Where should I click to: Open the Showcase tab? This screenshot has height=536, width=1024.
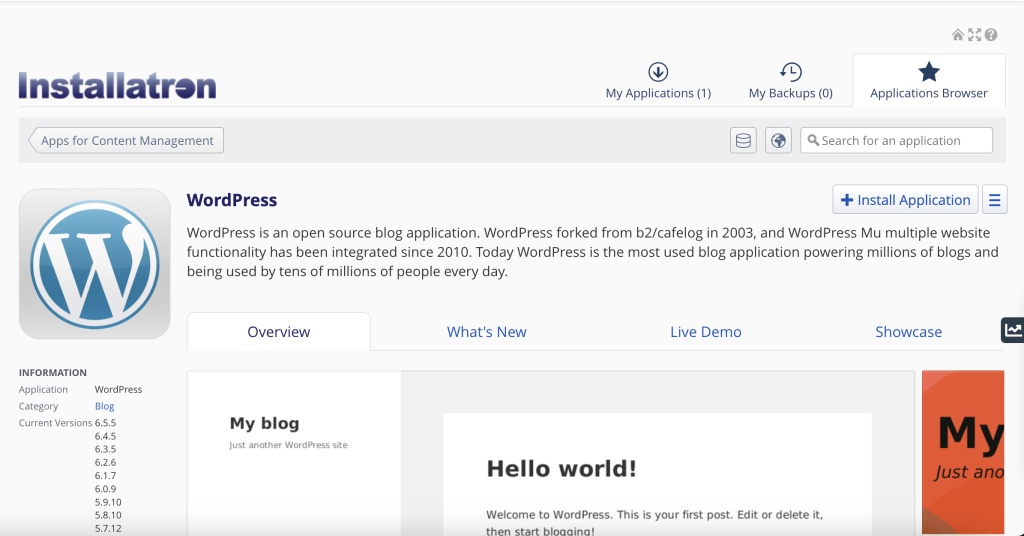coord(908,332)
